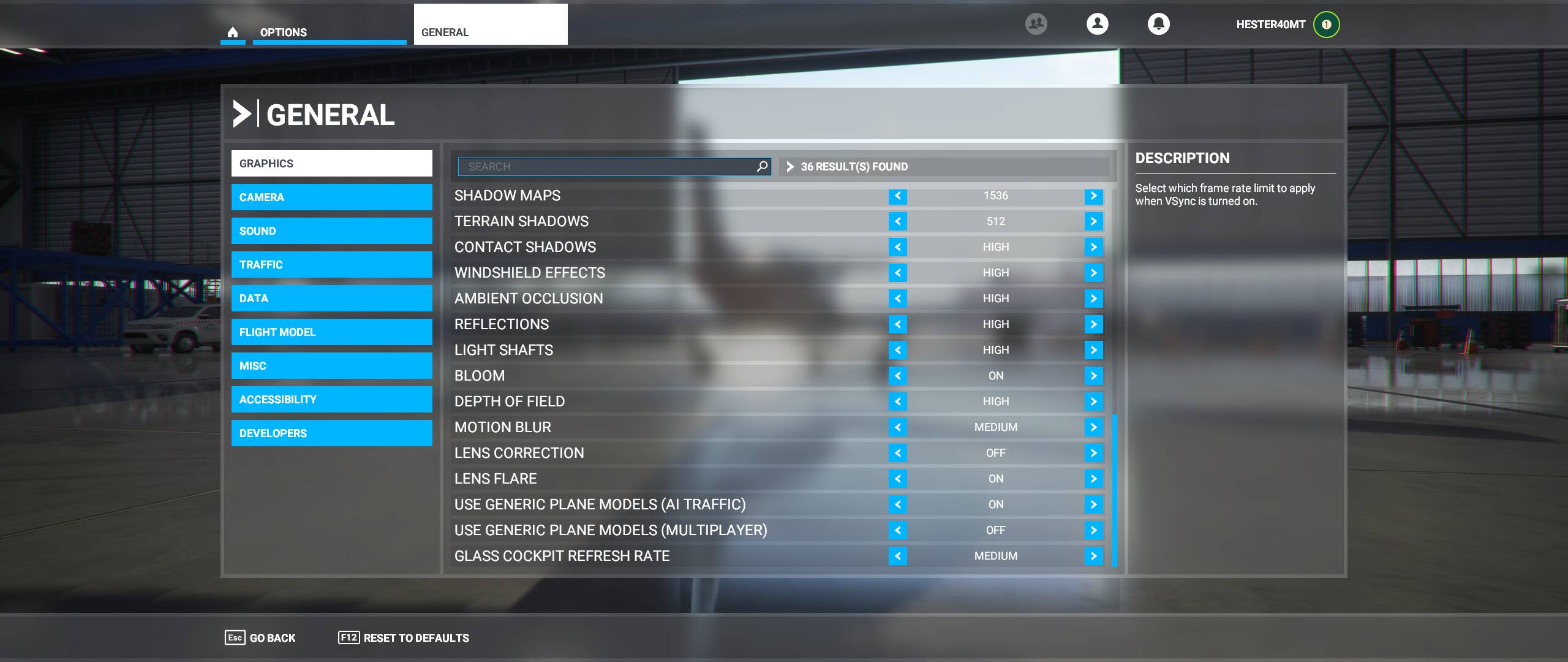Image resolution: width=1568 pixels, height=662 pixels.
Task: Click the home icon in top bar
Action: [x=233, y=32]
